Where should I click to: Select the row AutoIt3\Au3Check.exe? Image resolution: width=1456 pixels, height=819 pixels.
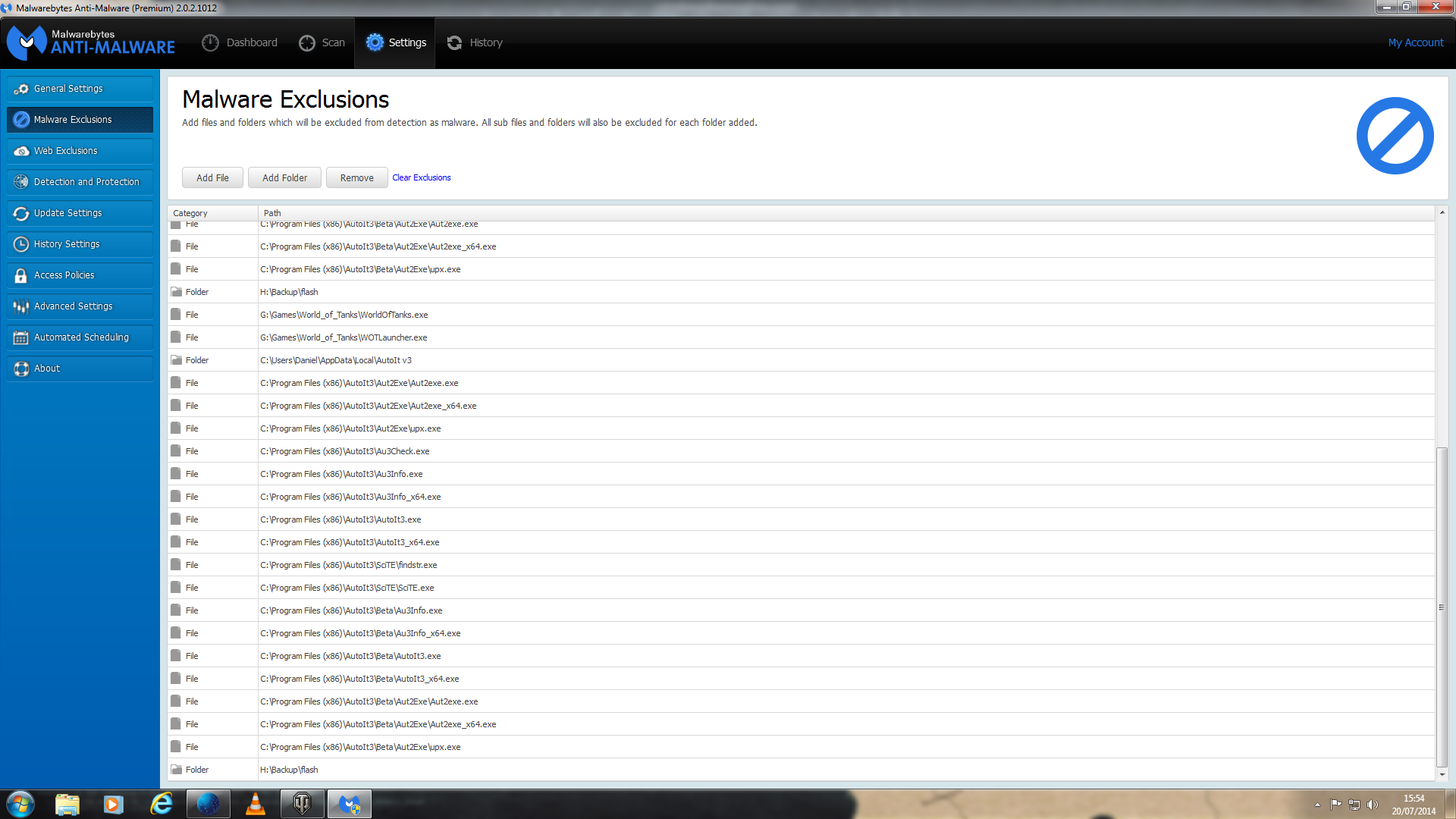(801, 451)
